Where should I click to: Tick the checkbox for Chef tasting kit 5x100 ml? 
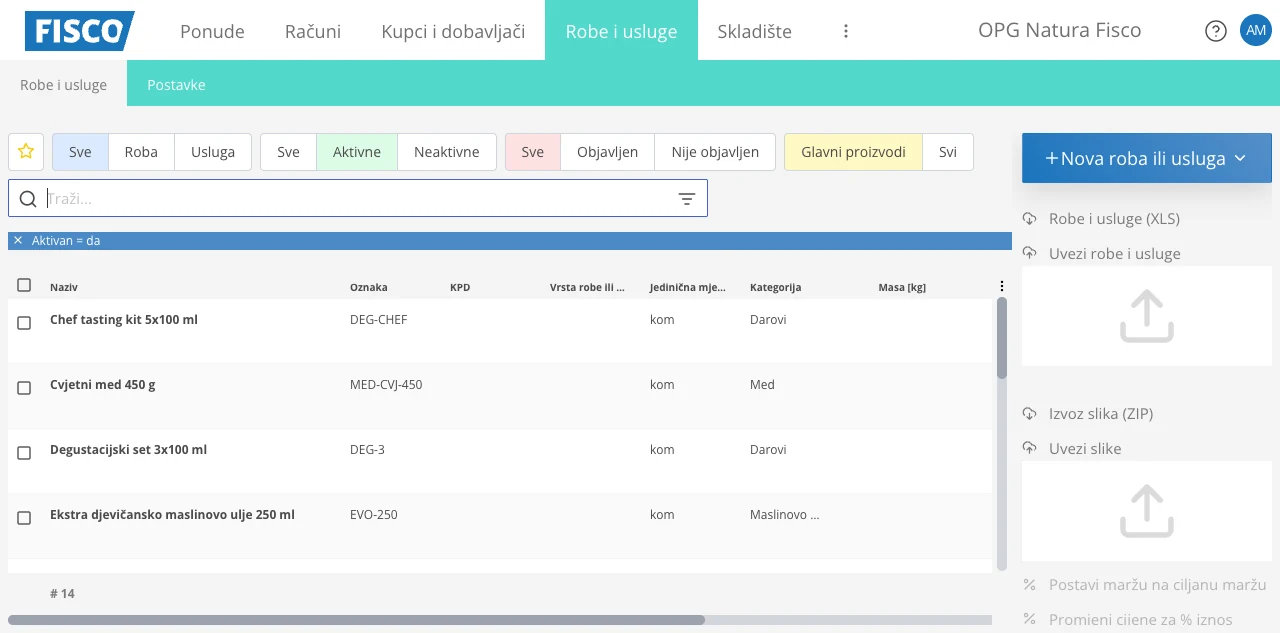coord(24,323)
